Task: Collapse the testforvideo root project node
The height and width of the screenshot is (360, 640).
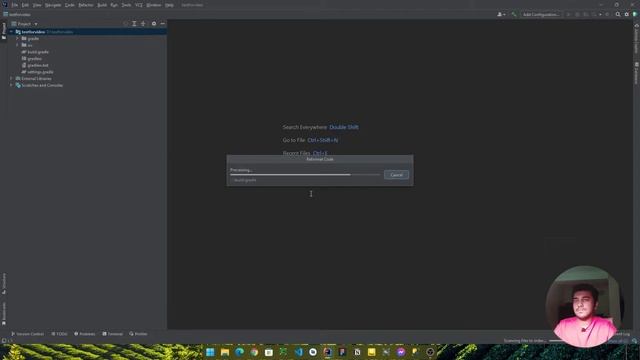Action: (11, 32)
